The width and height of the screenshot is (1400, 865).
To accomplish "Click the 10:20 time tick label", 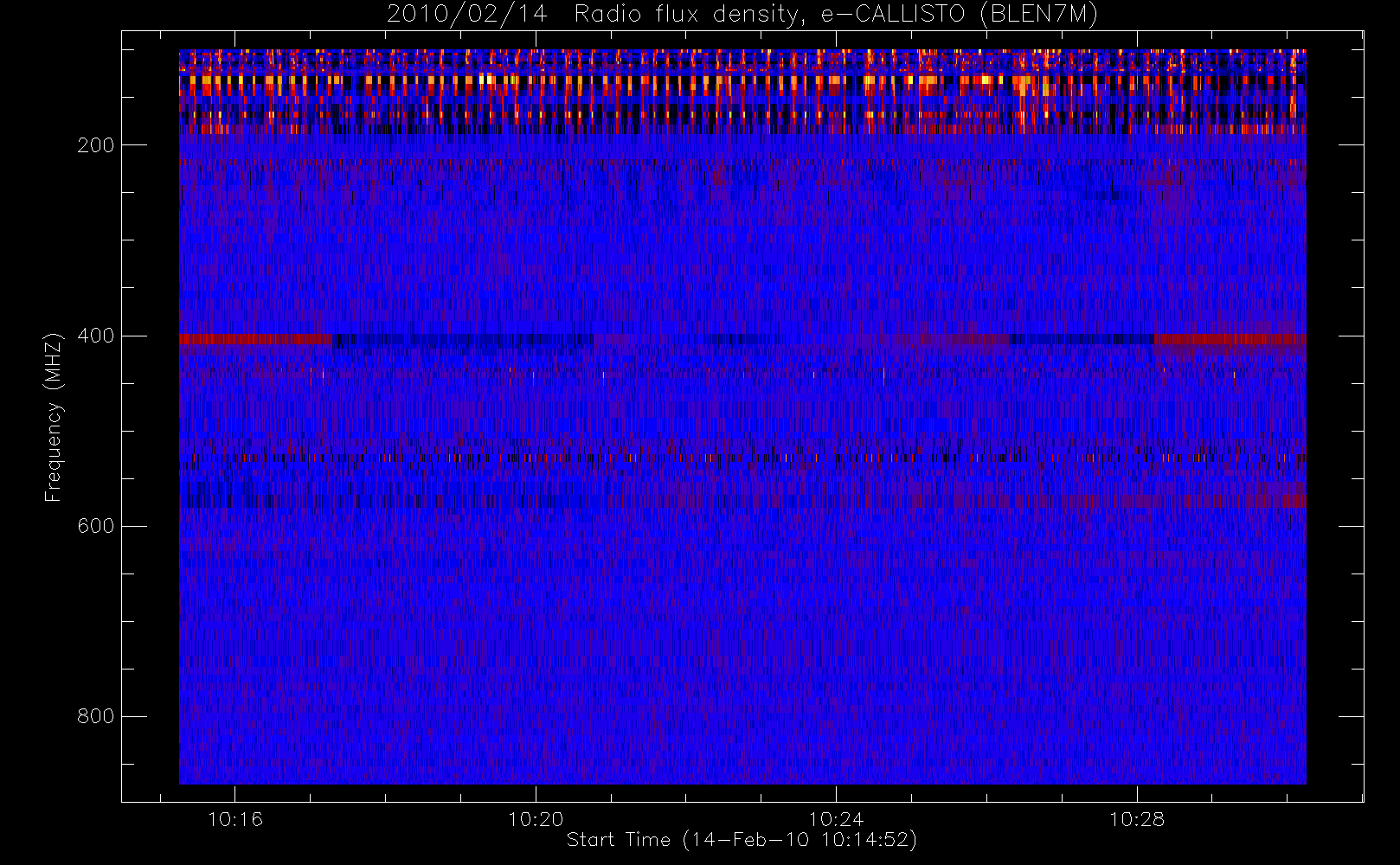I will pyautogui.click(x=536, y=819).
